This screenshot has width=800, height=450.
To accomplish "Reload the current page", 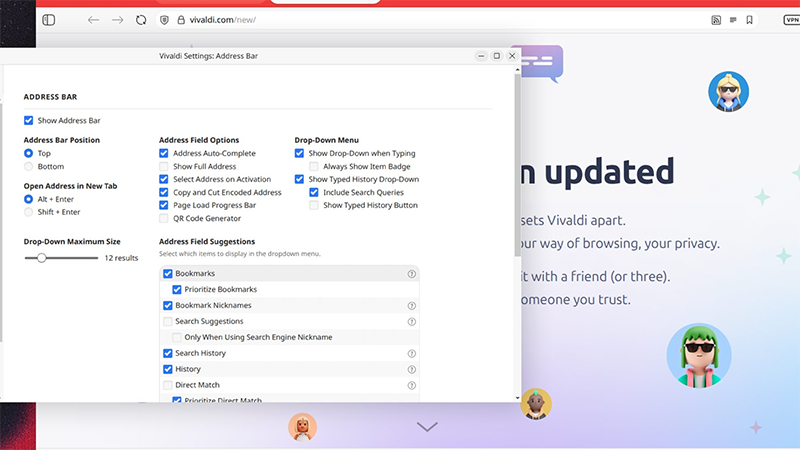I will (x=141, y=19).
